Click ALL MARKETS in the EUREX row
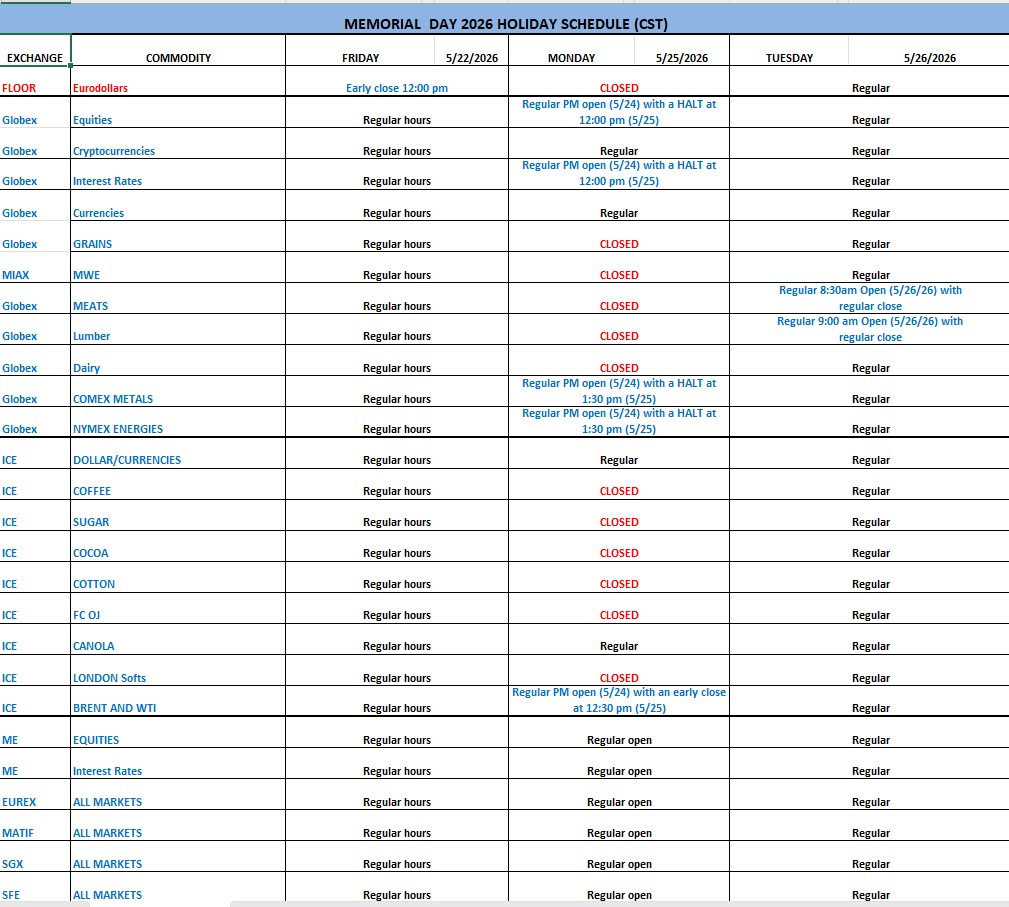This screenshot has height=907, width=1009. click(178, 794)
